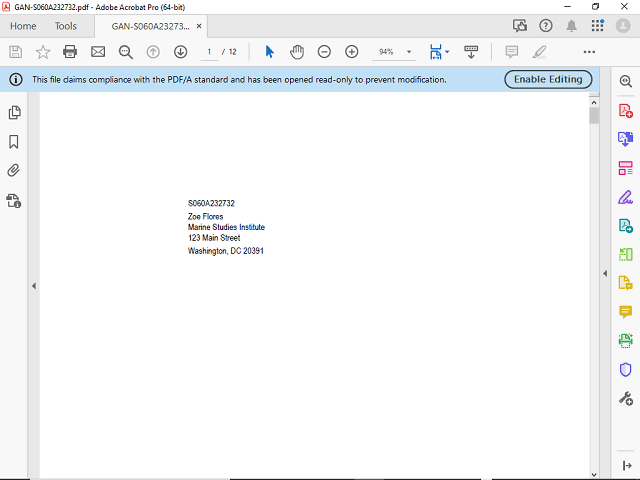Open the right-pane search tool

(625, 81)
